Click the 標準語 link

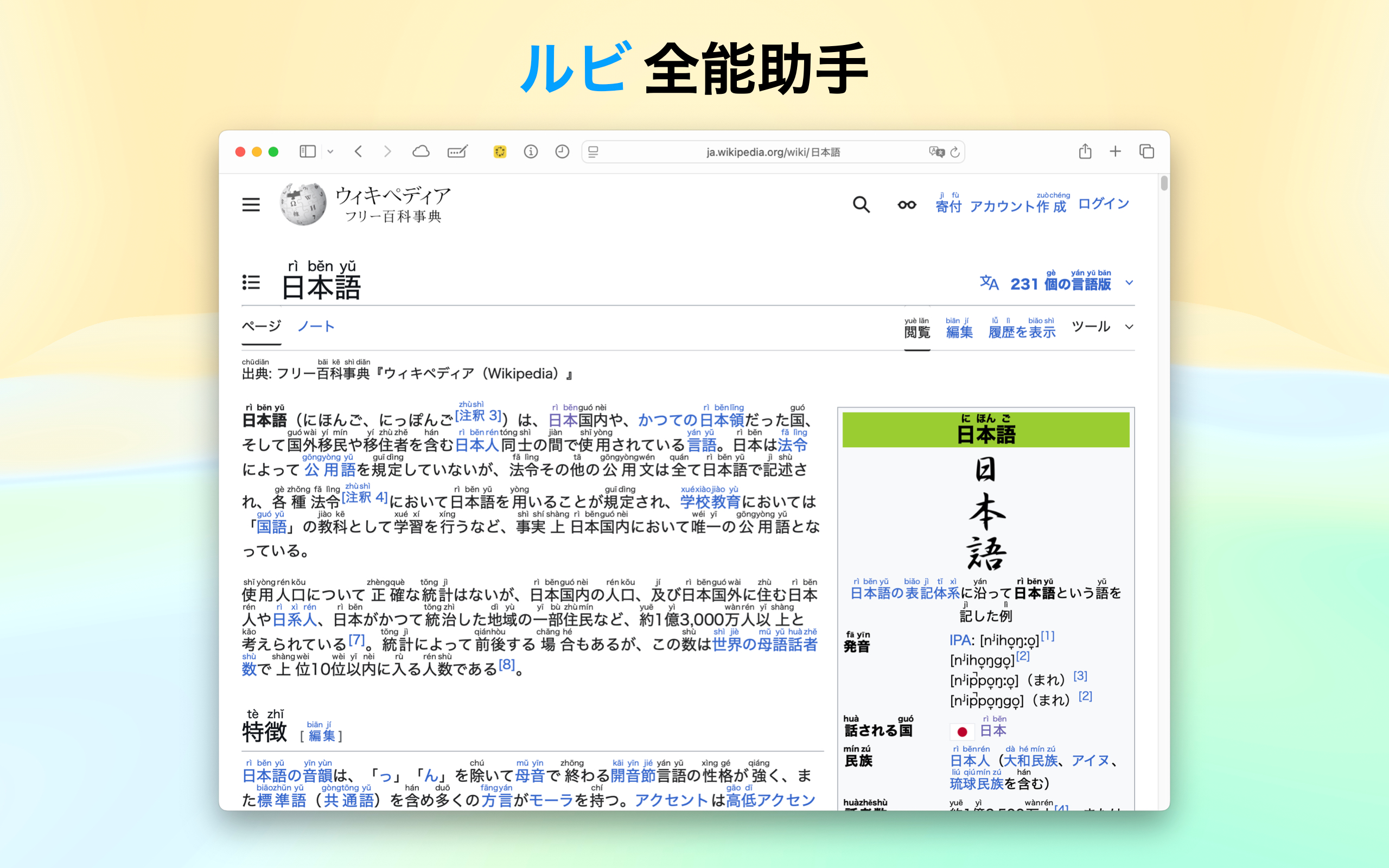point(281,800)
